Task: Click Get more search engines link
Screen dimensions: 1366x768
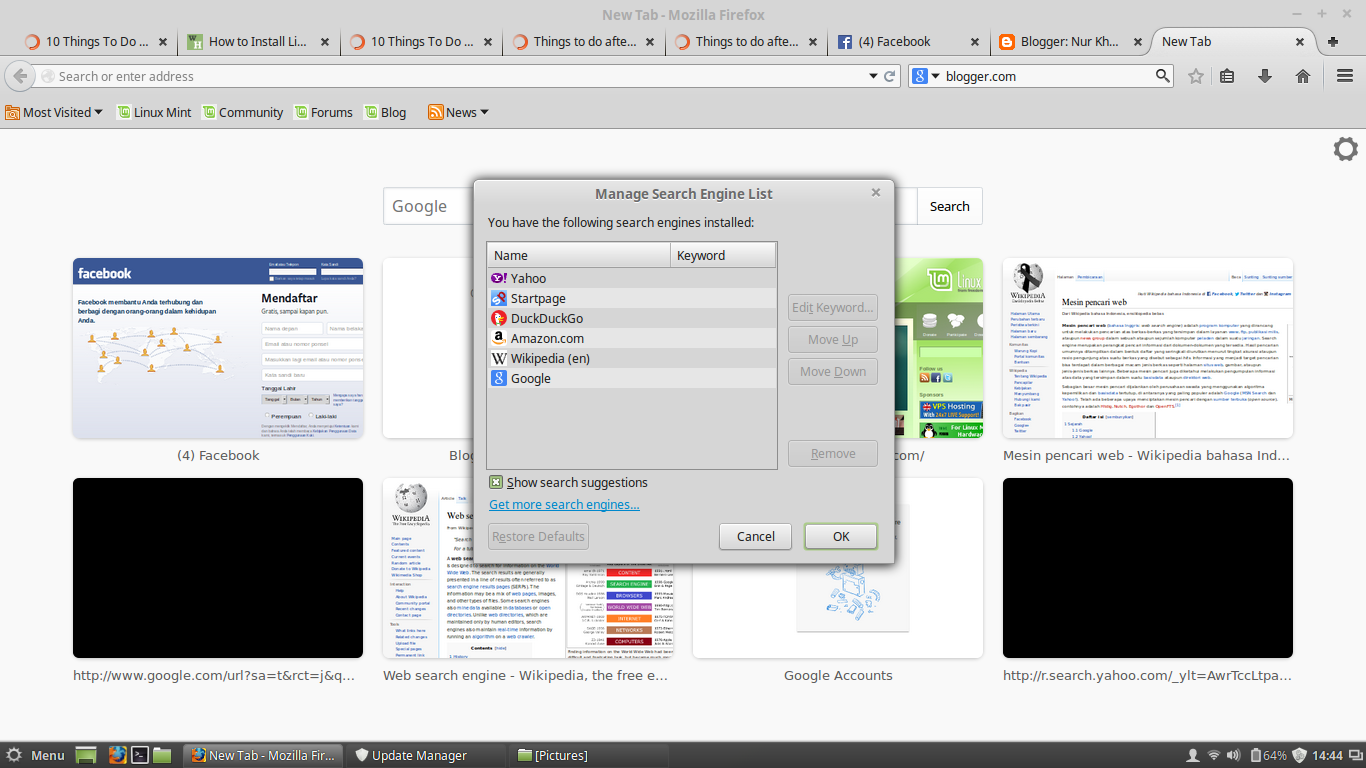Action: [x=564, y=504]
